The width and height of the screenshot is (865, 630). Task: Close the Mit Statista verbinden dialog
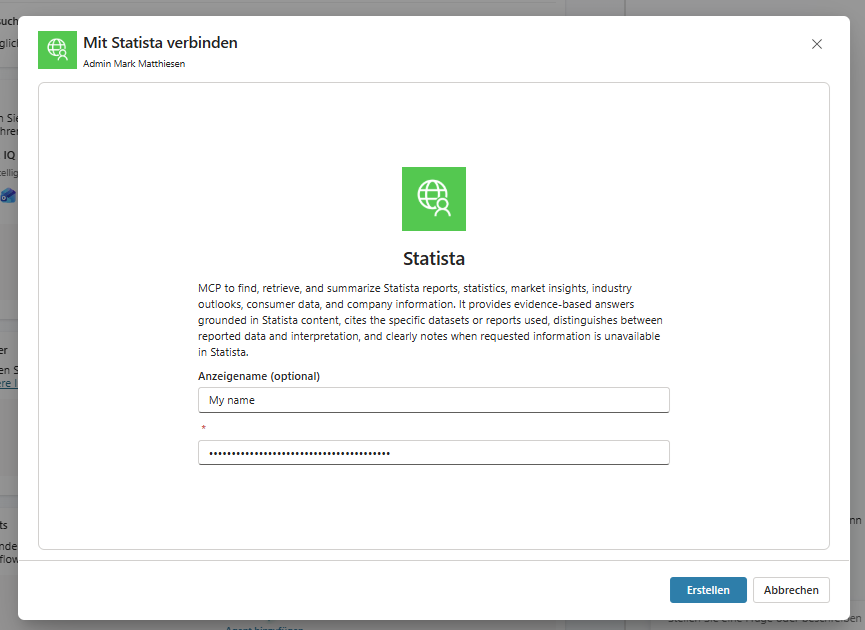point(816,44)
